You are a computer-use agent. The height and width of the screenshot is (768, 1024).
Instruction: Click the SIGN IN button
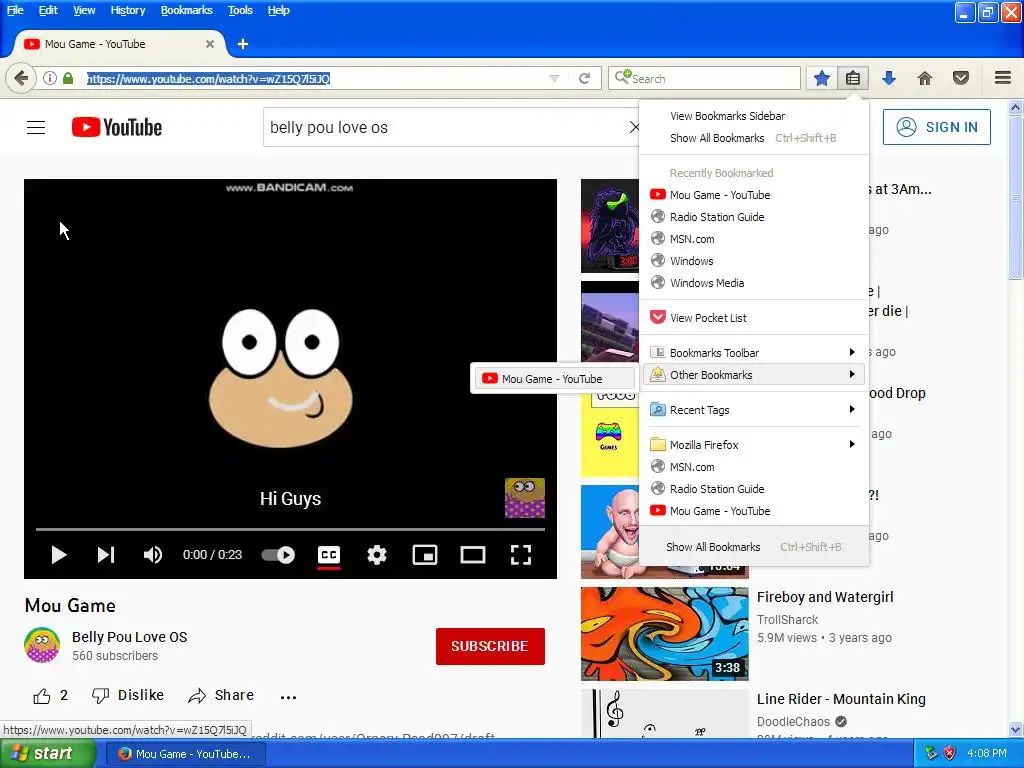click(936, 127)
